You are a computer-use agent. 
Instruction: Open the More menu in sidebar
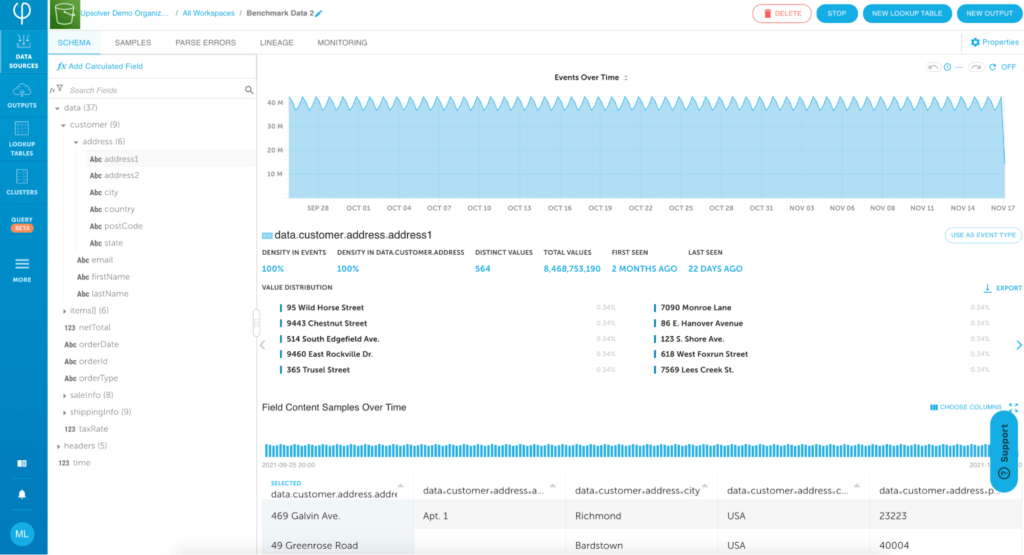(x=22, y=270)
